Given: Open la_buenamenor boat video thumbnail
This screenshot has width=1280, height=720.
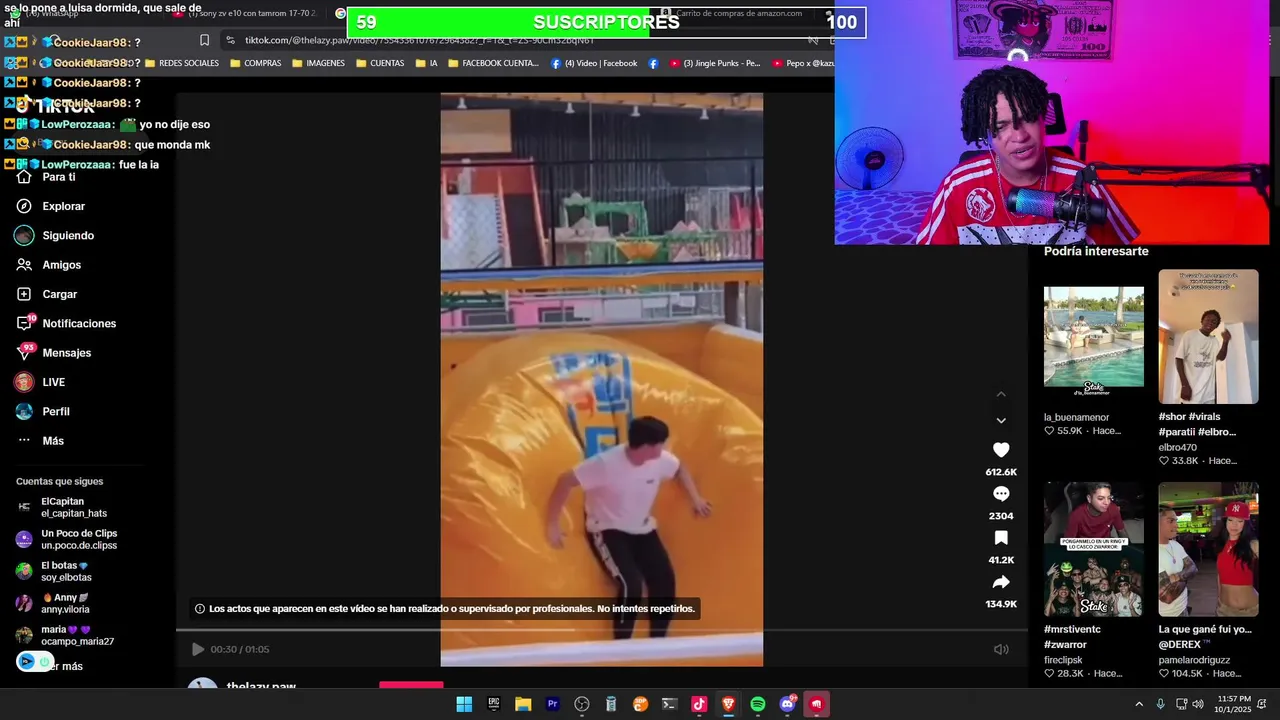Looking at the screenshot, I should pyautogui.click(x=1094, y=337).
